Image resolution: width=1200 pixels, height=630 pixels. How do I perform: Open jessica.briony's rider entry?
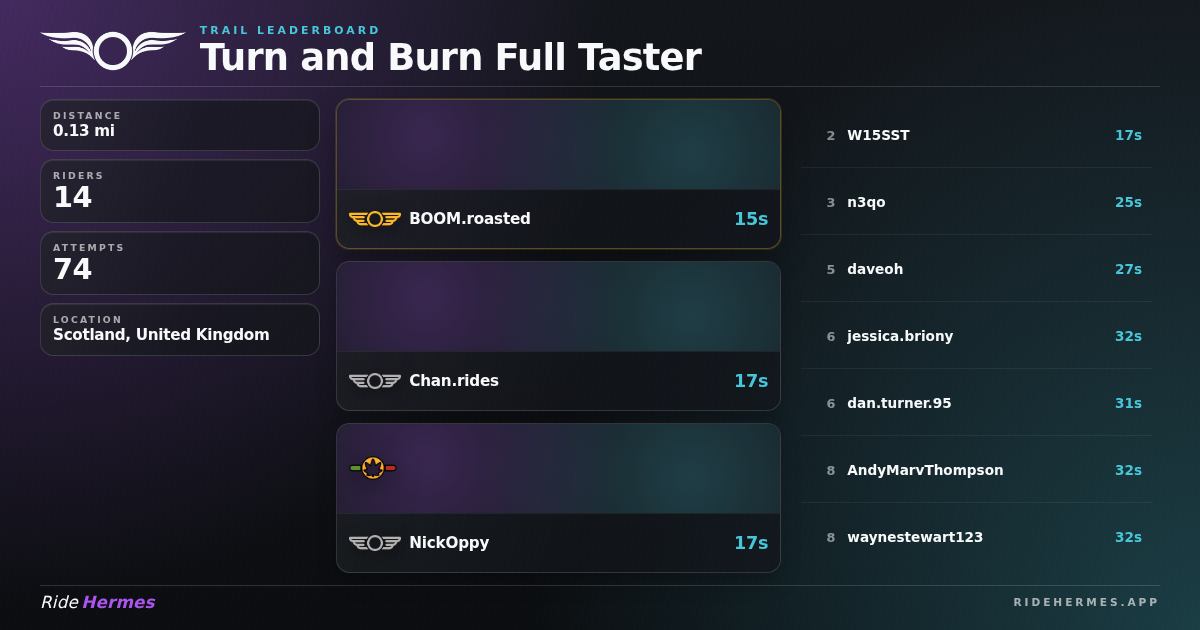[x=976, y=336]
